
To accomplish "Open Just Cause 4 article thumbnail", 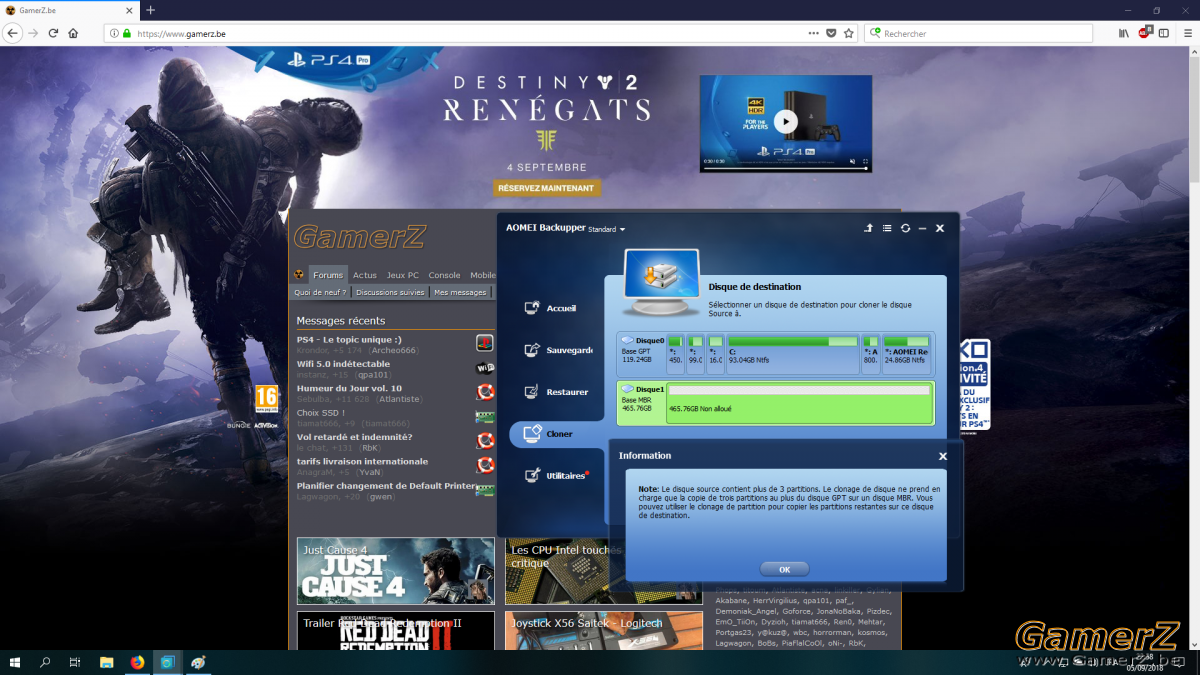I will click(x=396, y=571).
